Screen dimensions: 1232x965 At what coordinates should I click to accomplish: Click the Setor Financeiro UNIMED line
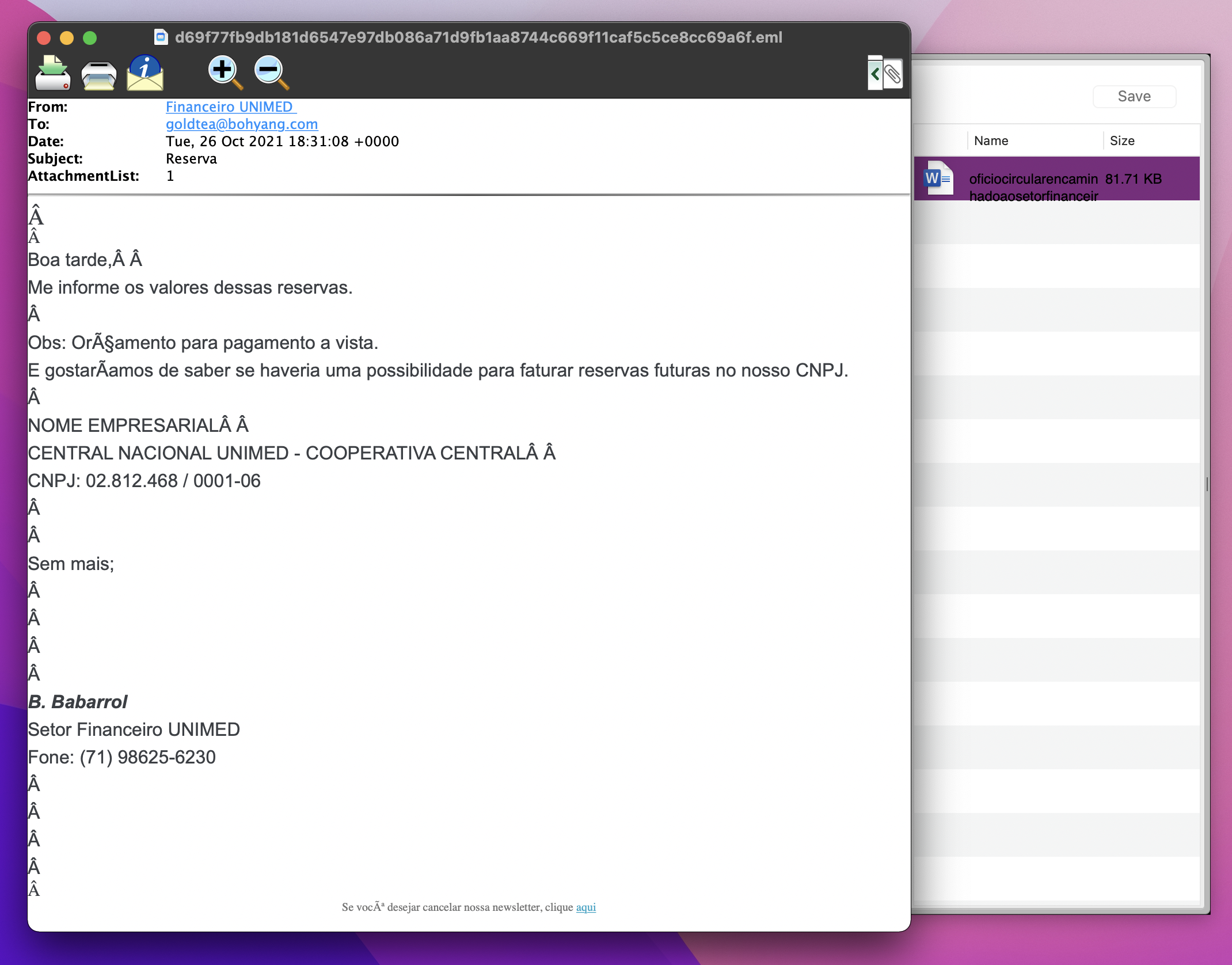[x=134, y=729]
